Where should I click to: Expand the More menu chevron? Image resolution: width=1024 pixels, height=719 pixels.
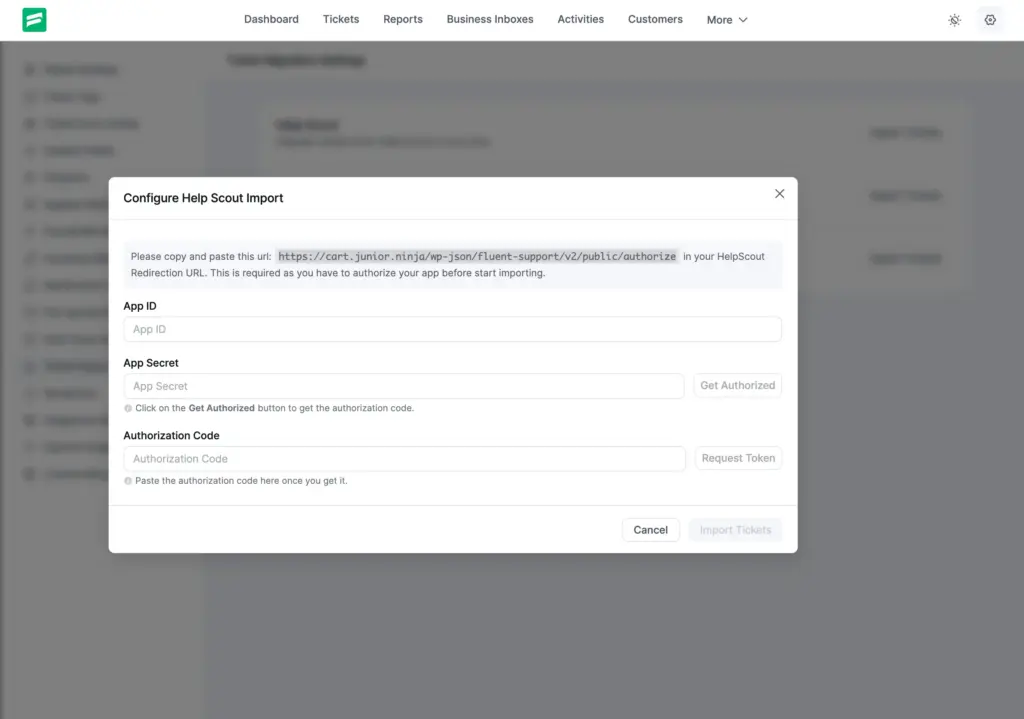[x=743, y=20]
